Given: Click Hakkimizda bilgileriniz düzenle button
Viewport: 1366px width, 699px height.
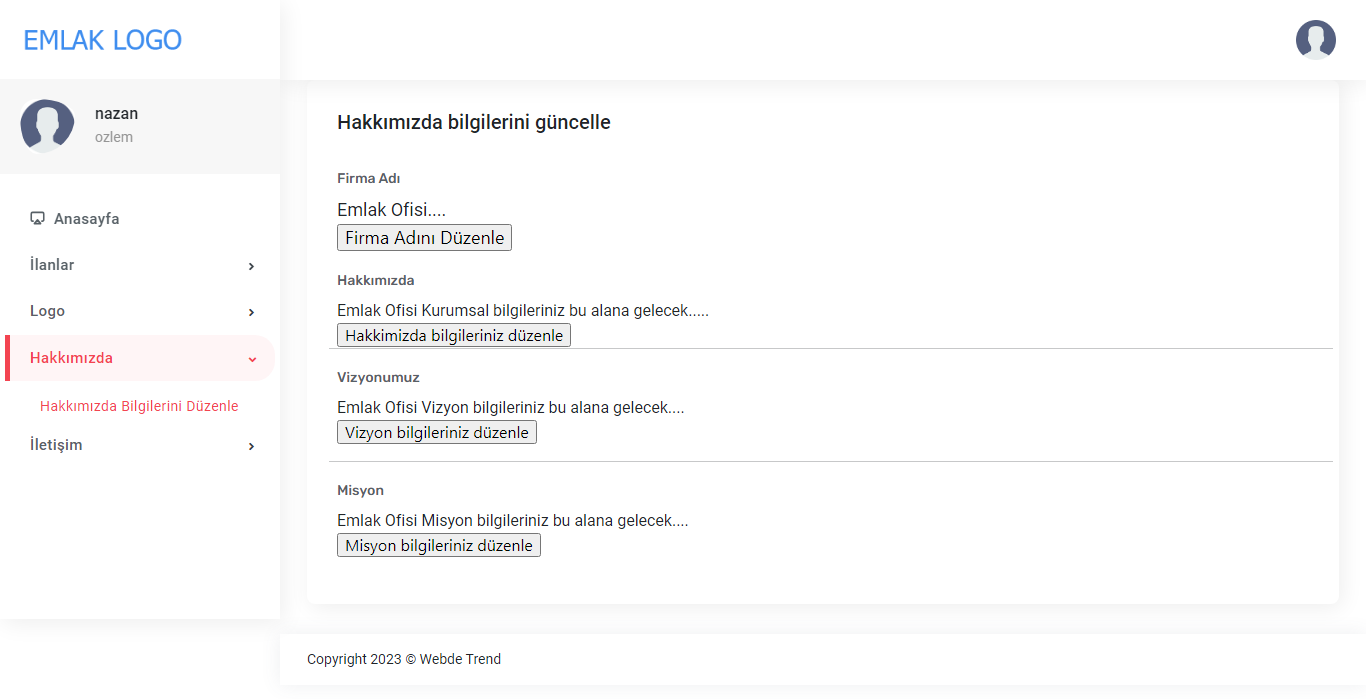Looking at the screenshot, I should [454, 335].
